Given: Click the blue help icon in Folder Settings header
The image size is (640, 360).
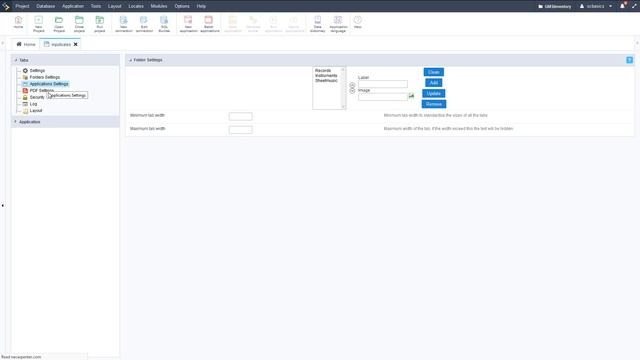Looking at the screenshot, I should click(629, 60).
